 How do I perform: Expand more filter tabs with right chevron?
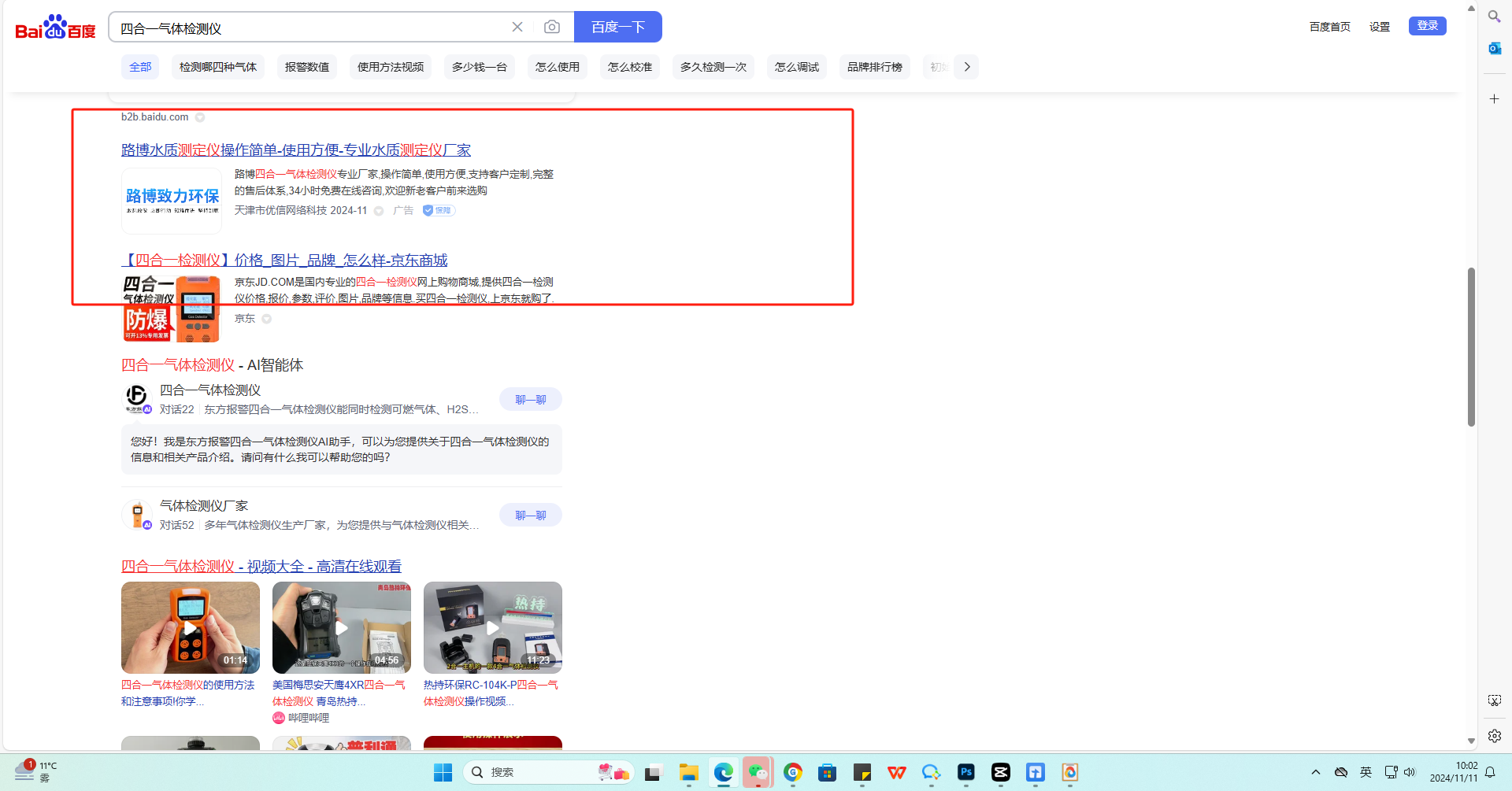pyautogui.click(x=967, y=67)
